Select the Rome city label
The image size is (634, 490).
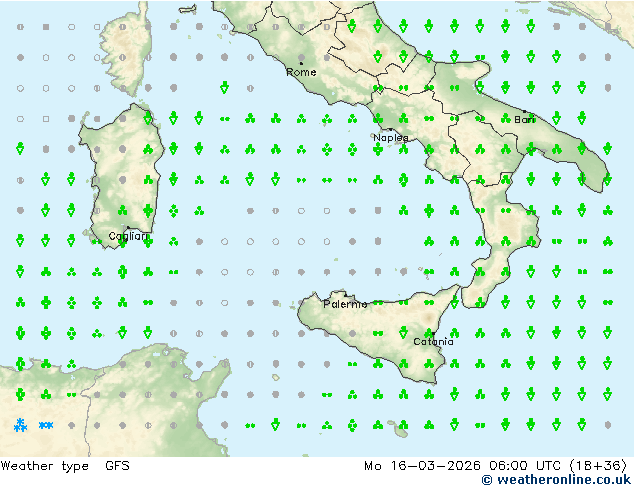click(301, 72)
